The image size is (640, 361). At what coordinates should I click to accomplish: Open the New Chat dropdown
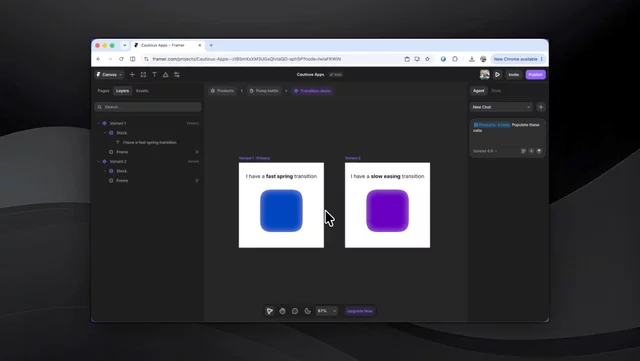point(501,107)
